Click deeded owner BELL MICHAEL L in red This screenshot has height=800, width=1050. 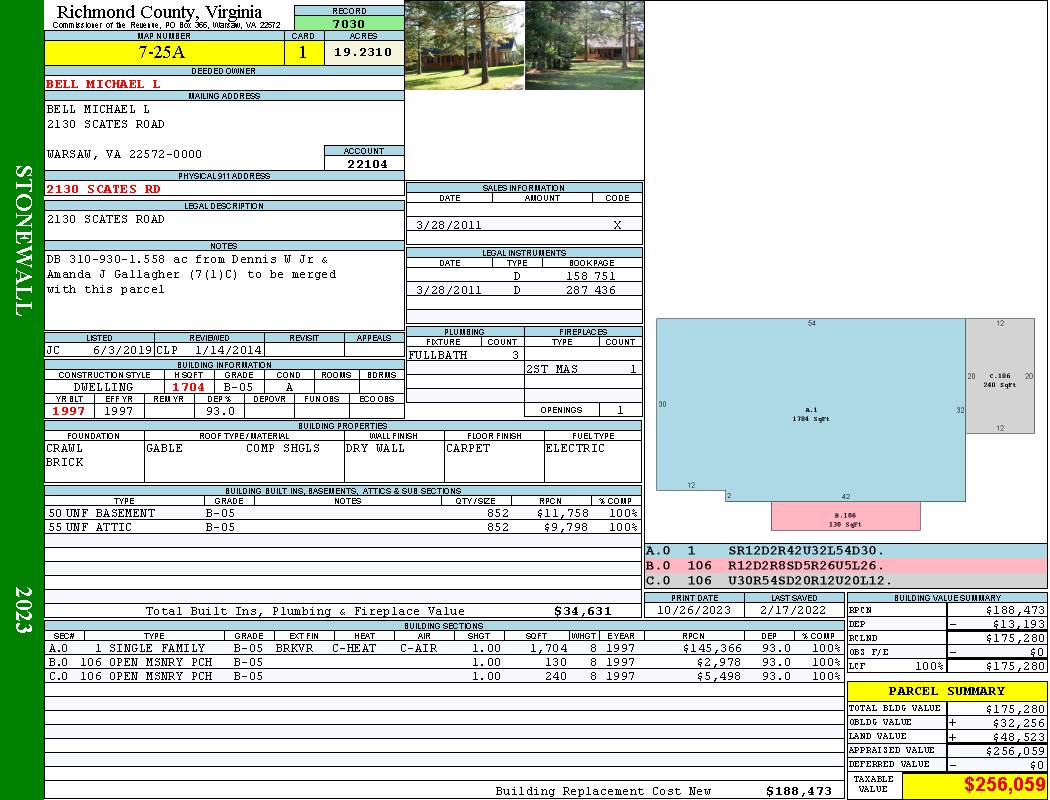pos(103,84)
